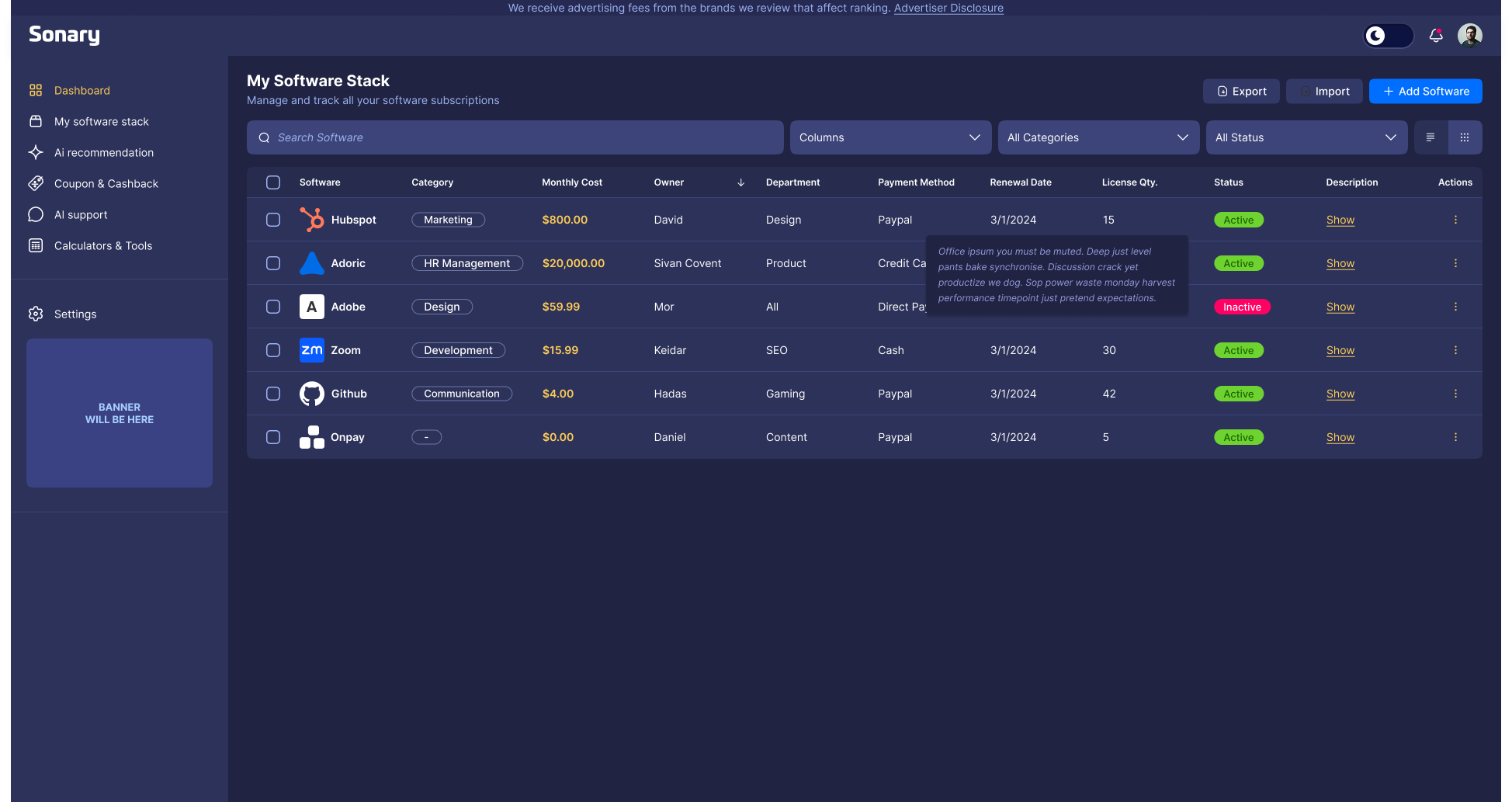This screenshot has height=802, width=1512.
Task: Click the Inactive status badge for Adobe
Action: (x=1242, y=307)
